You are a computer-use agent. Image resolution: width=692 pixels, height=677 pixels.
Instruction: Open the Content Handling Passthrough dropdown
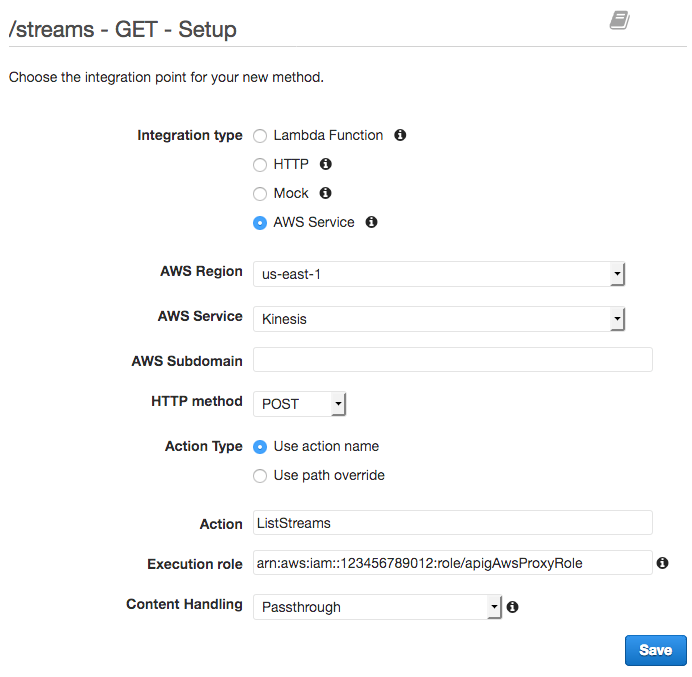click(377, 607)
